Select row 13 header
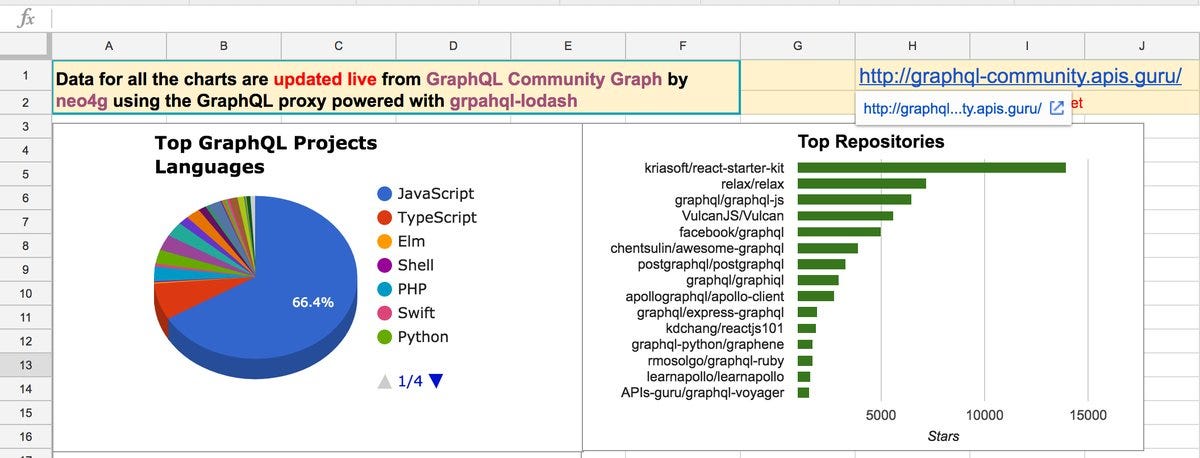Image resolution: width=1200 pixels, height=458 pixels. coord(25,365)
